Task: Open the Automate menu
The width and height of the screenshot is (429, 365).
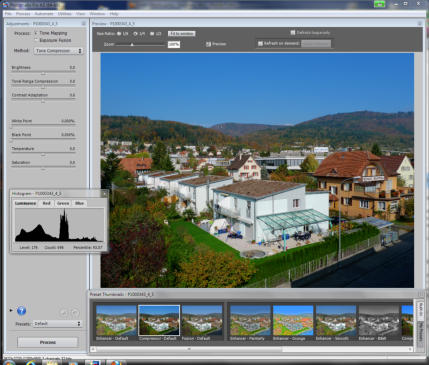Action: (44, 14)
